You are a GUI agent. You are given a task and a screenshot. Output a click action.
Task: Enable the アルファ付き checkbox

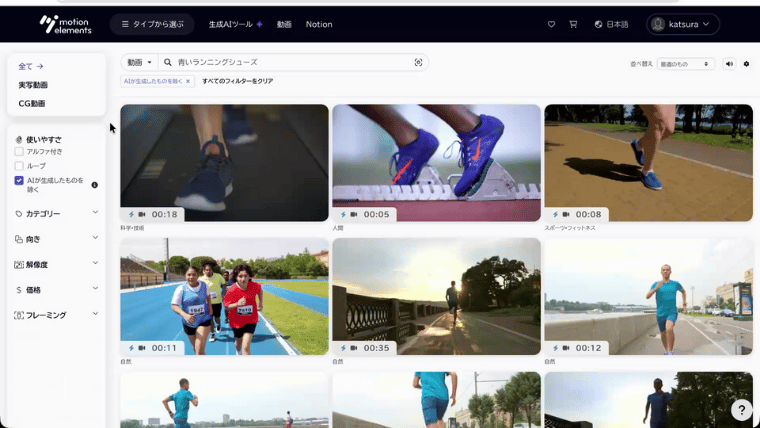point(19,152)
